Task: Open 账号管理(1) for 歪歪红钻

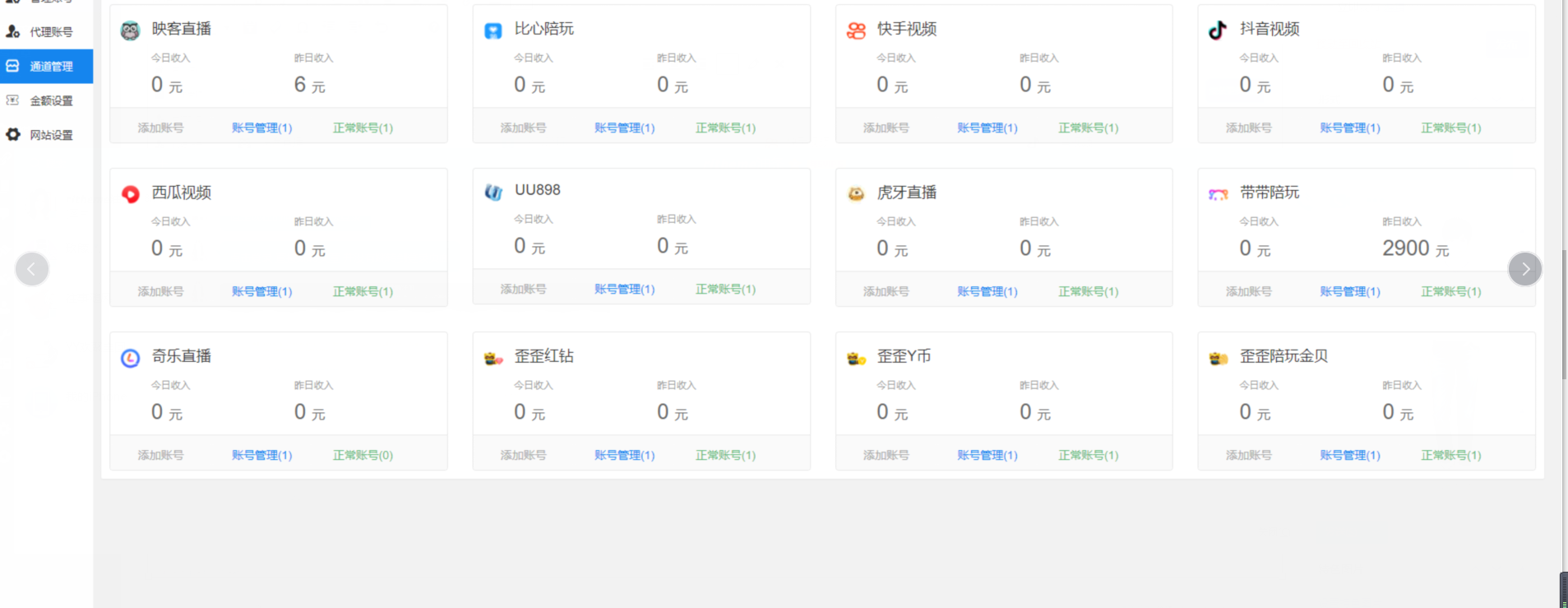Action: (624, 455)
